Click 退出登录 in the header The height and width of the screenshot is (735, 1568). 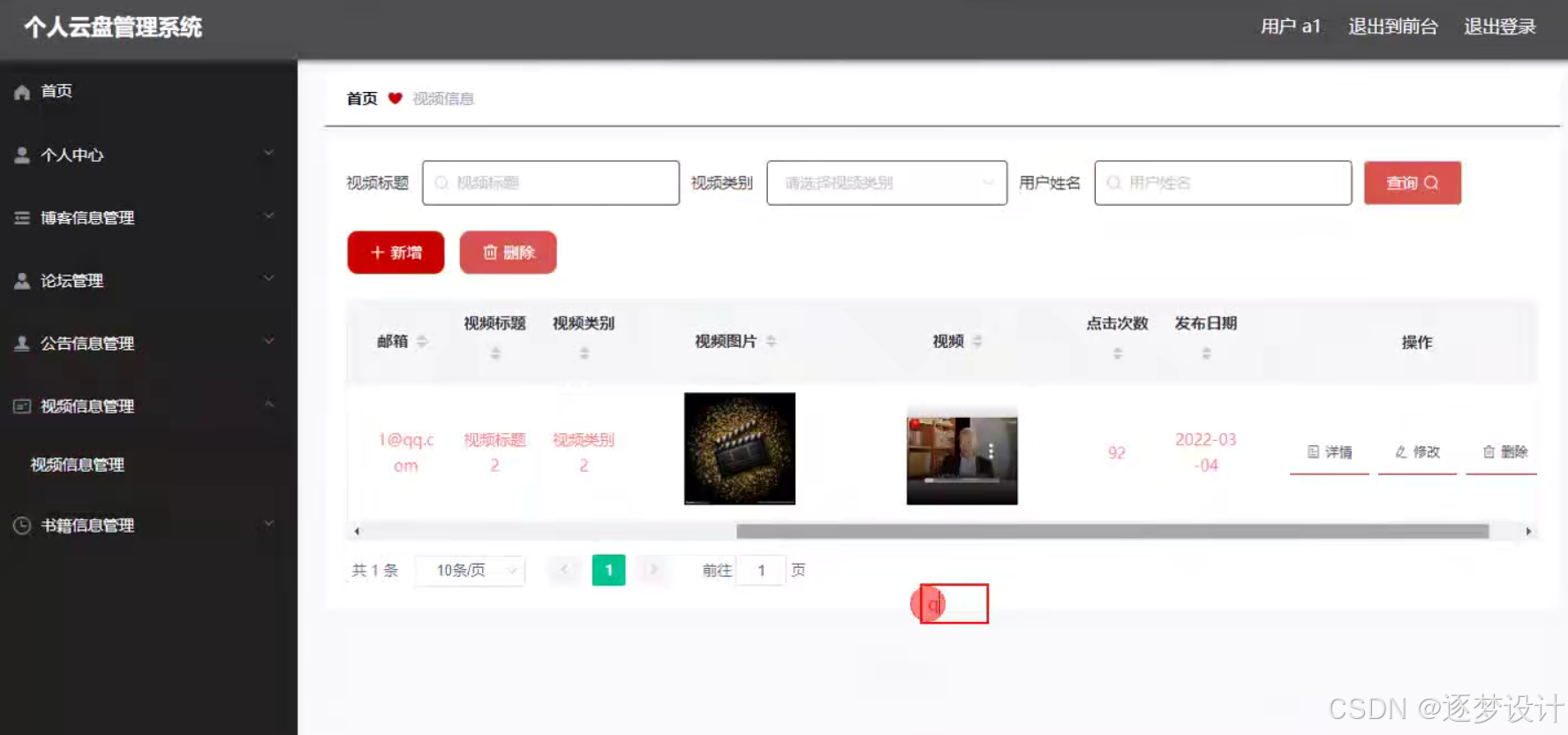click(x=1500, y=27)
